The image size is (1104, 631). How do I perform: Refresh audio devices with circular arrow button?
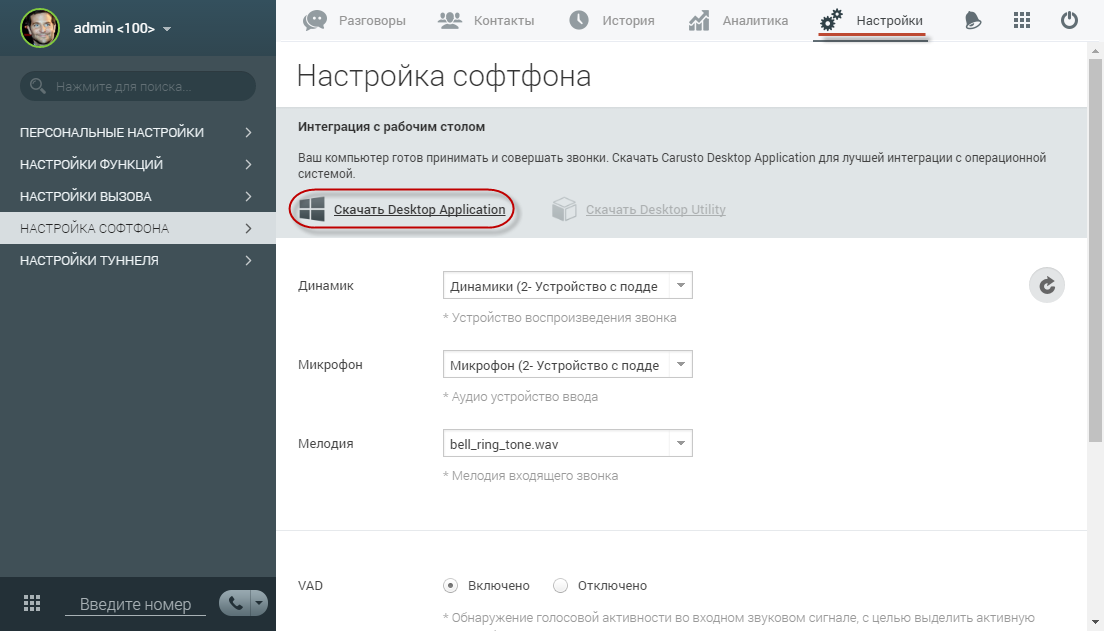click(1047, 285)
